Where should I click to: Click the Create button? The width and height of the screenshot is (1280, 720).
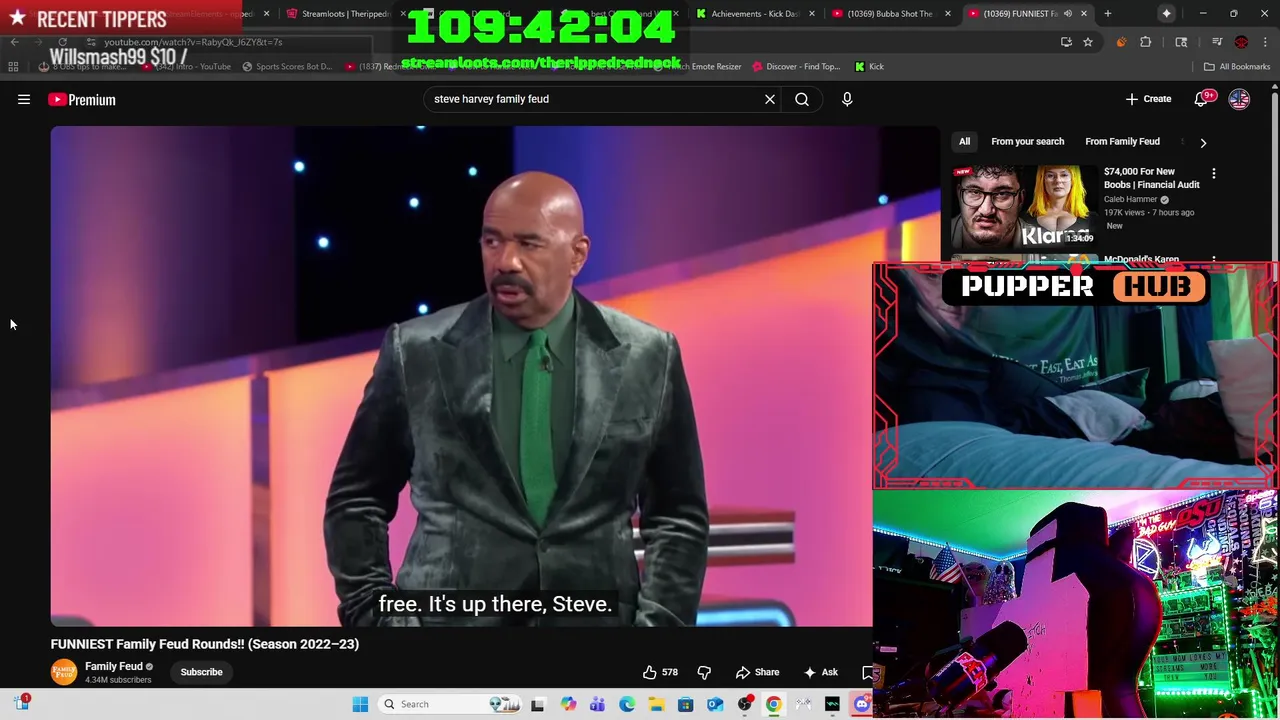tap(1148, 99)
